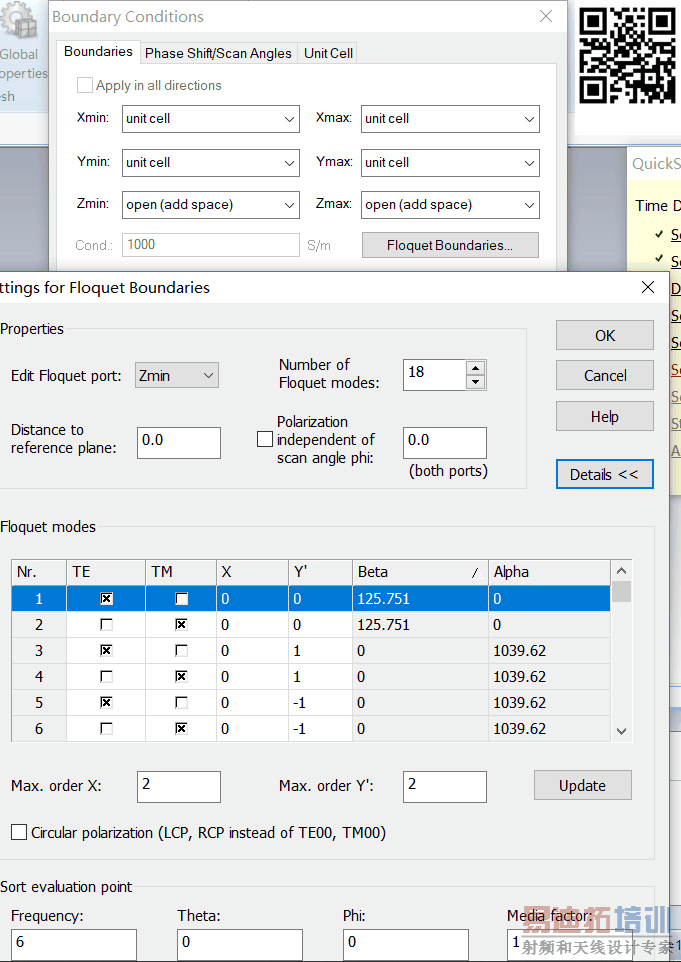Select Floquet mode row 6

point(311,728)
